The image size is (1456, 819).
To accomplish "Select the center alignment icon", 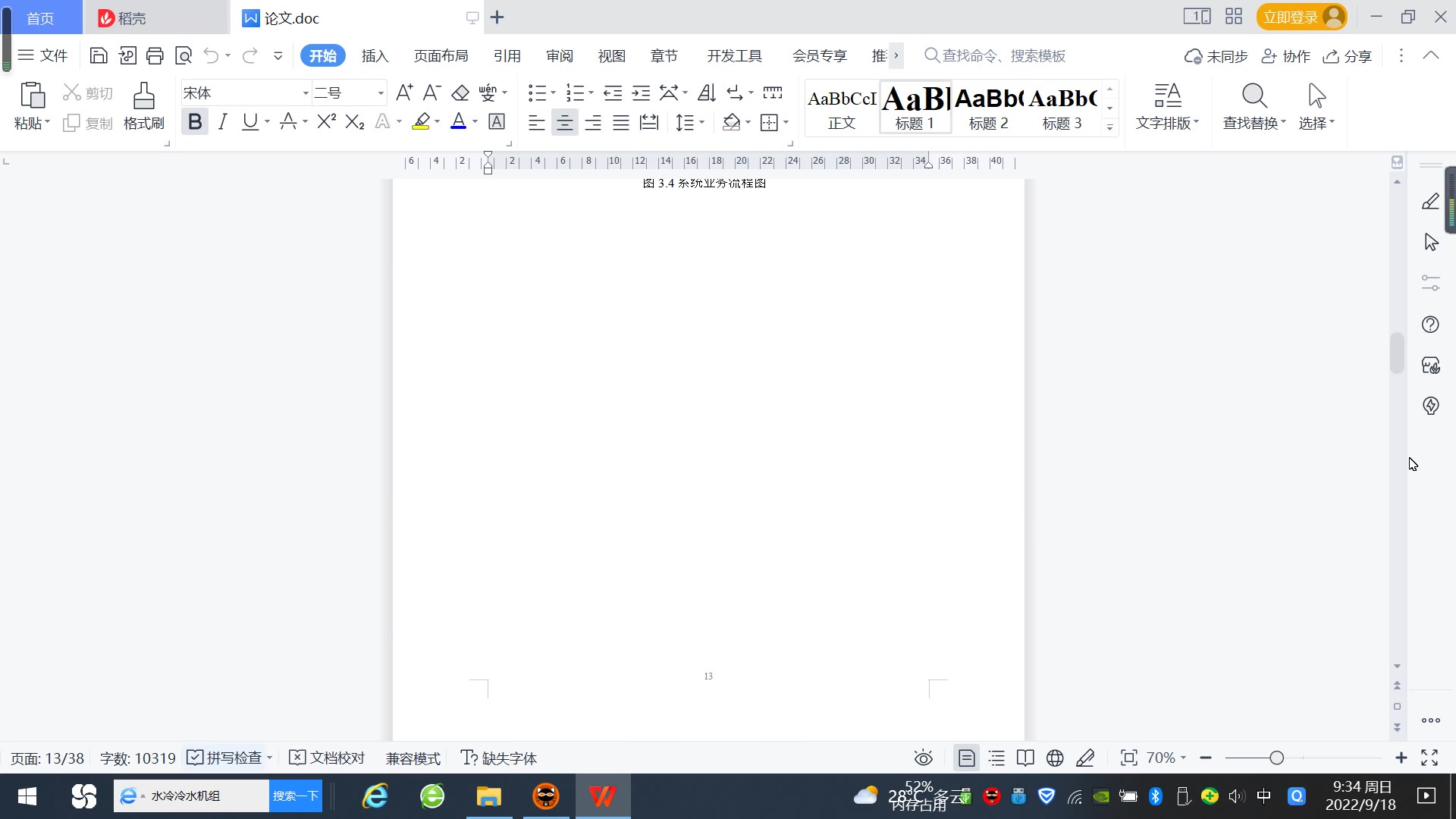I will pos(564,123).
